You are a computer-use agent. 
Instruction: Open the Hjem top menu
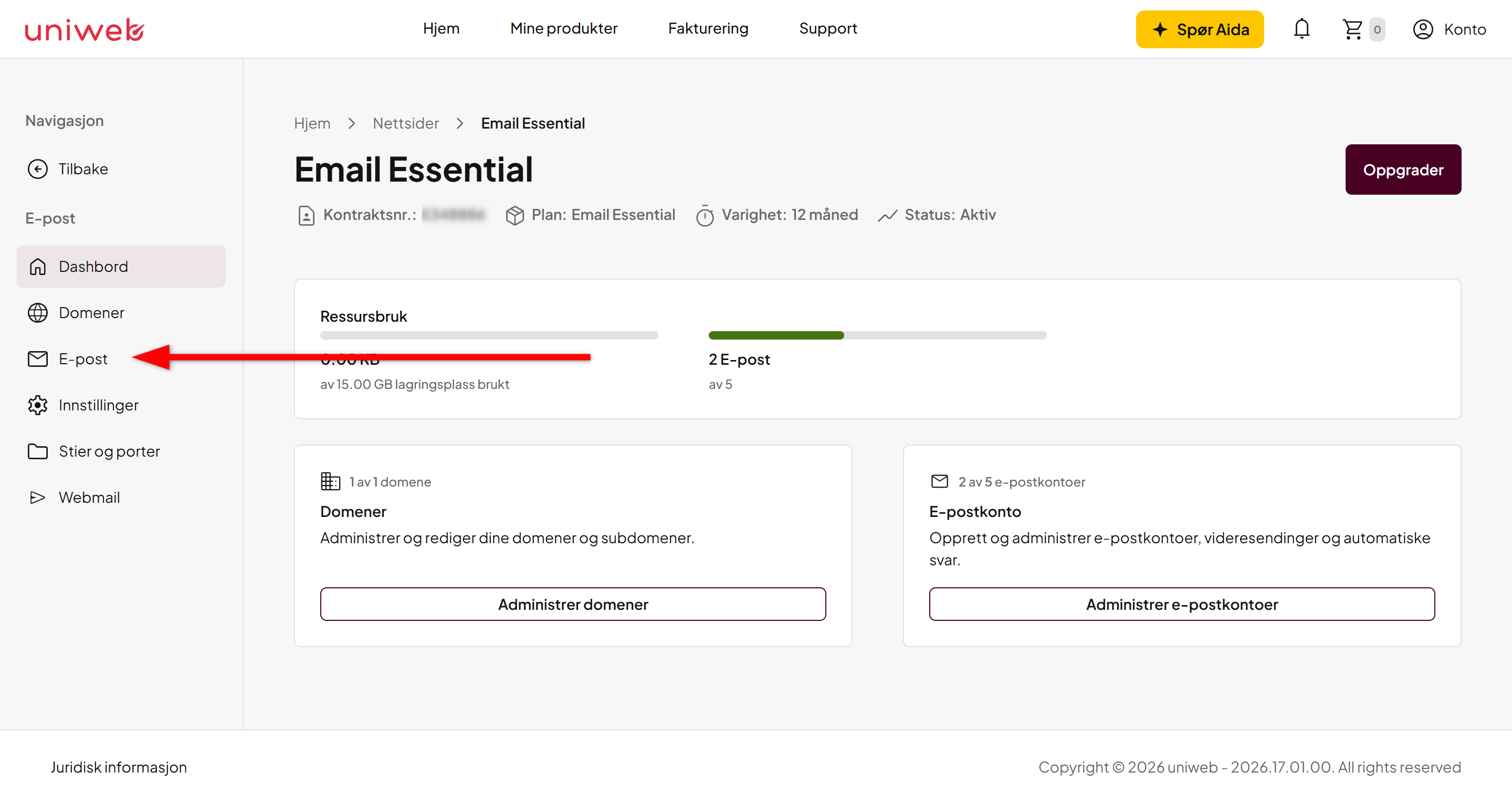pos(441,28)
